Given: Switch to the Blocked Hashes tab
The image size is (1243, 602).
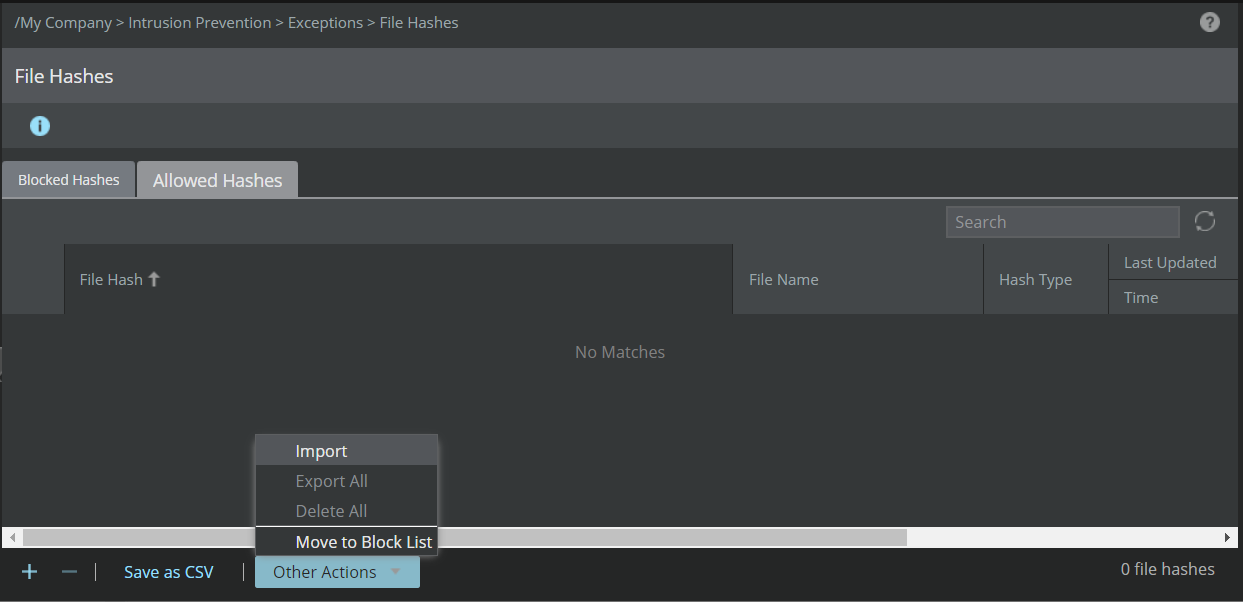Looking at the screenshot, I should (68, 180).
